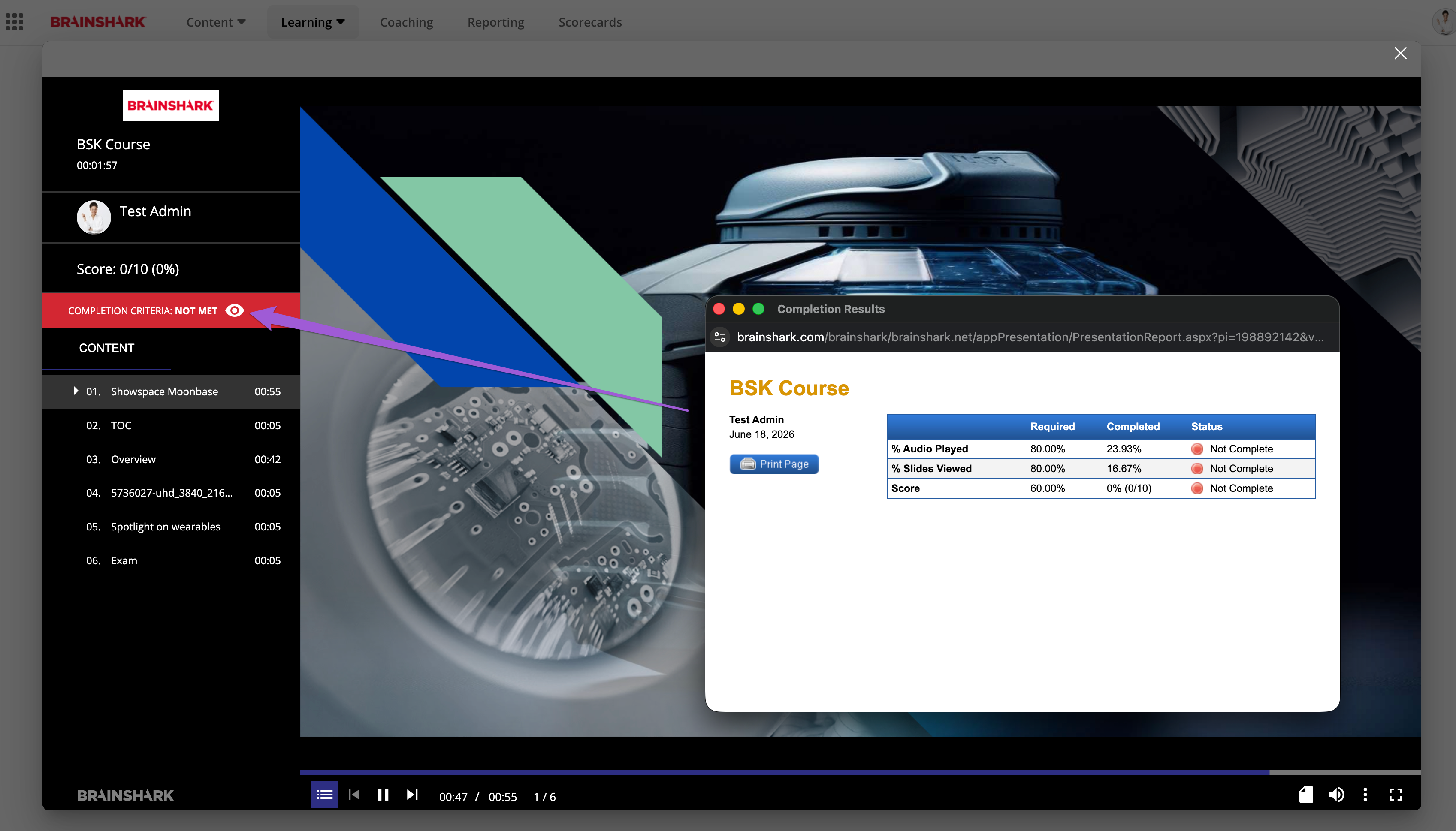This screenshot has width=1456, height=831.
Task: Jump to slide 03 Overview
Action: (x=171, y=459)
